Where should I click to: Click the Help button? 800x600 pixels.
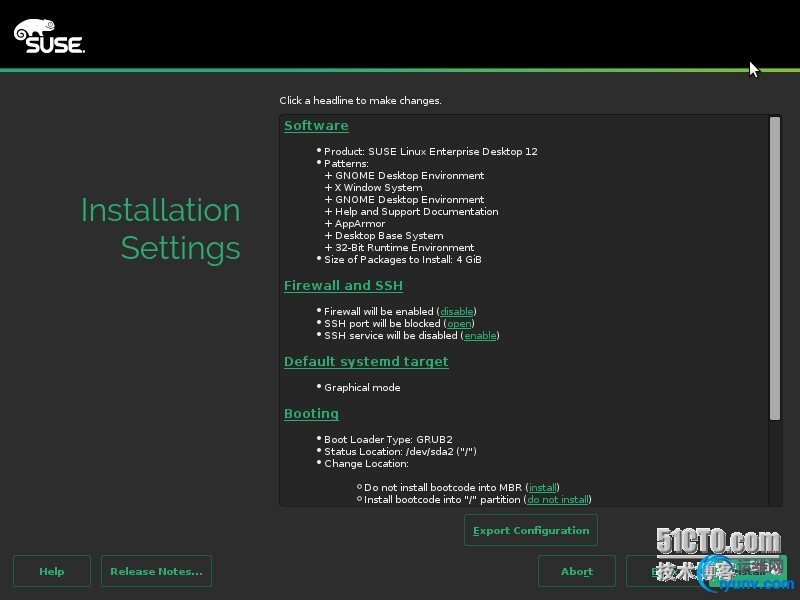point(52,571)
